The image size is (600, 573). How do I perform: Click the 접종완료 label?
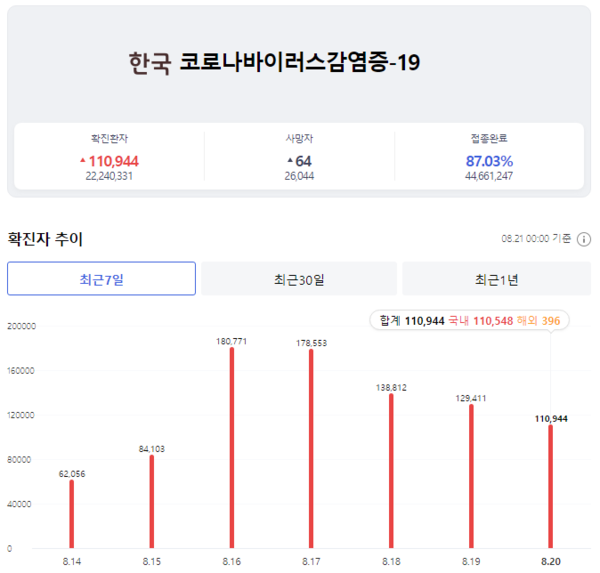point(489,138)
